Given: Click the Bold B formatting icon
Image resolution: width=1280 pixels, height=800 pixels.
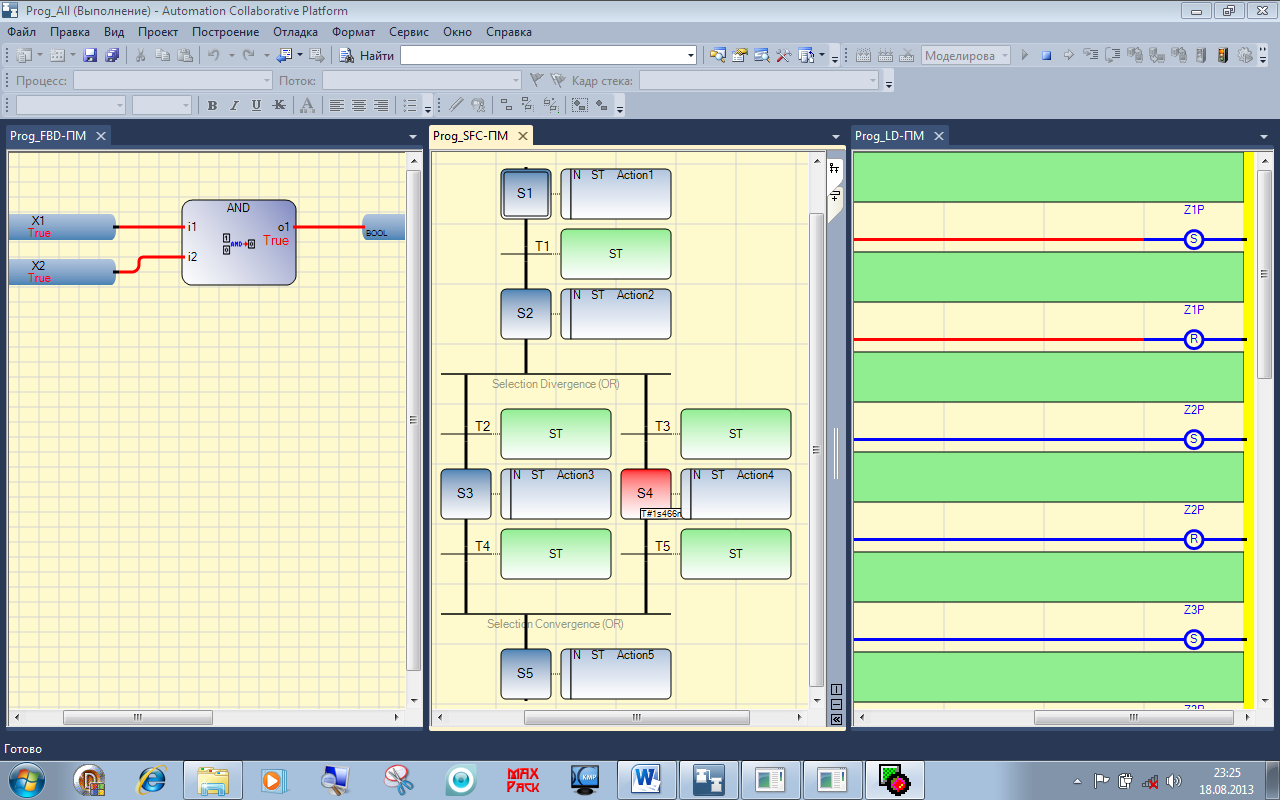Looking at the screenshot, I should pyautogui.click(x=212, y=105).
